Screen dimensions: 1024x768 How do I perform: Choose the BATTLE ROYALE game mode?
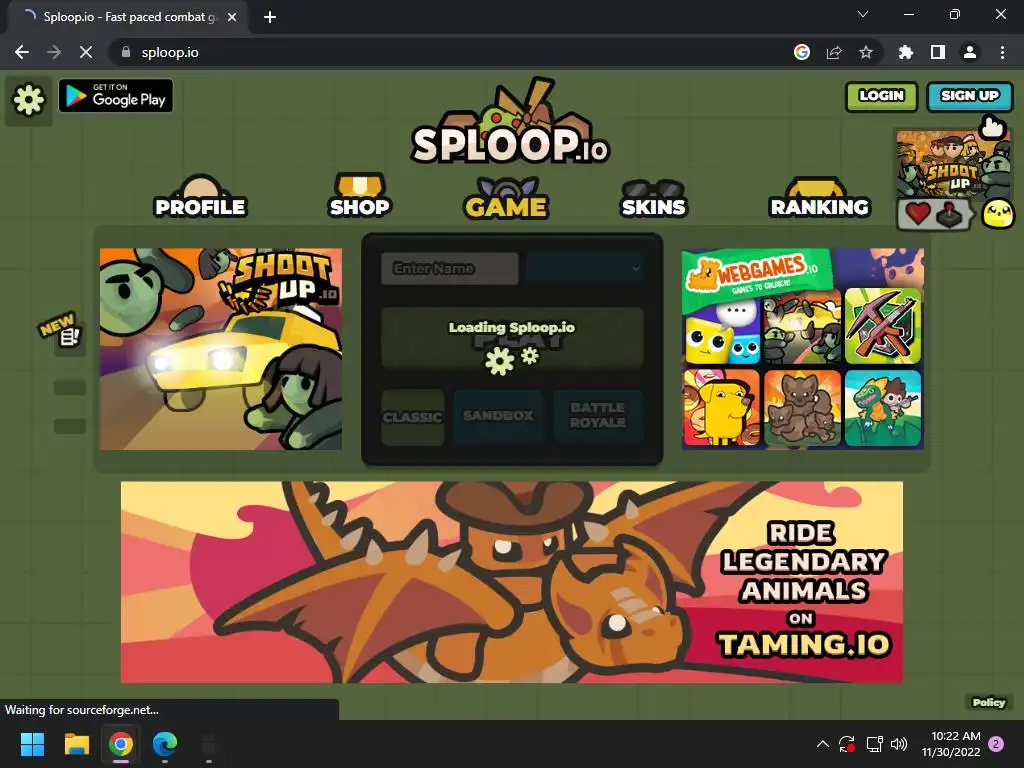[598, 416]
